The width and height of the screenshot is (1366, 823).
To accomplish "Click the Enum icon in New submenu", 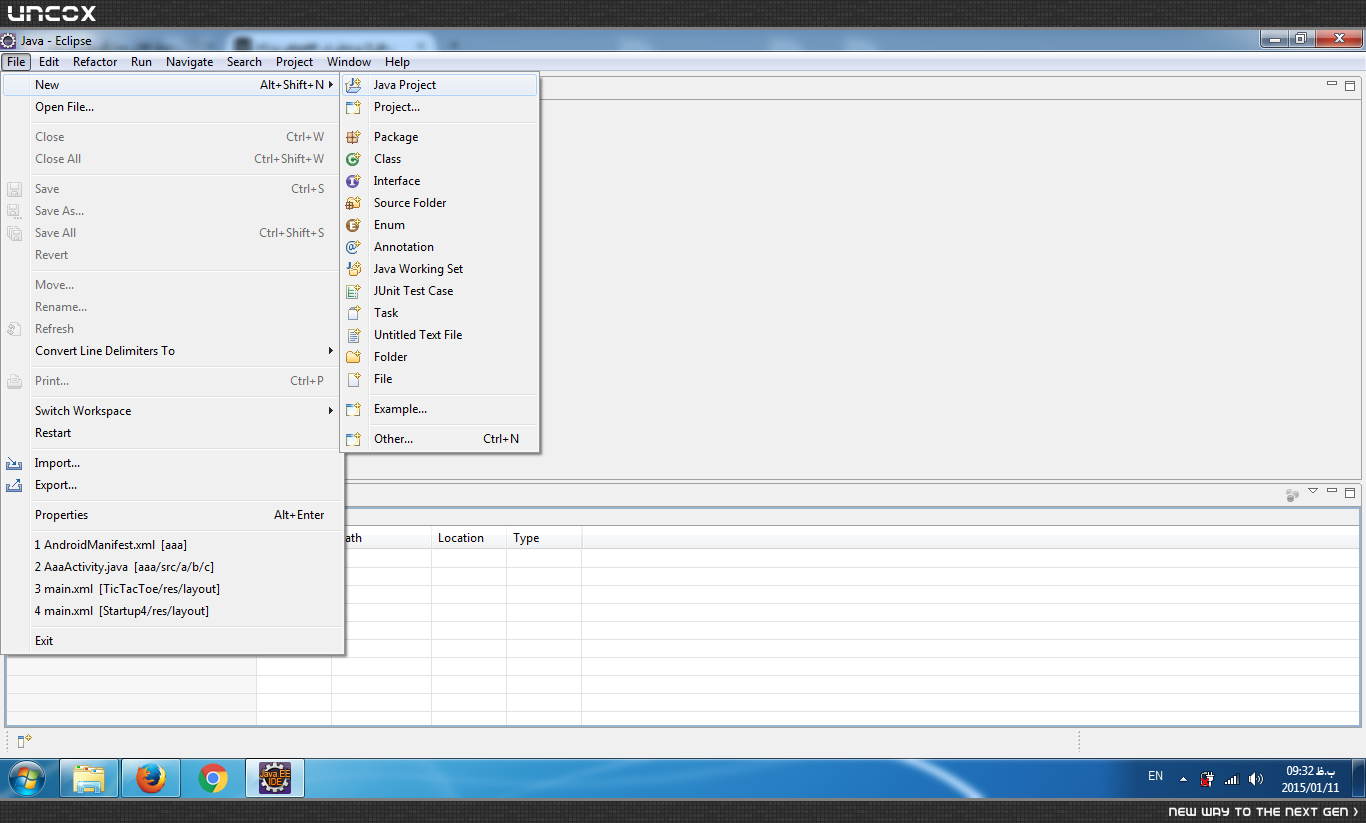I will [x=353, y=225].
